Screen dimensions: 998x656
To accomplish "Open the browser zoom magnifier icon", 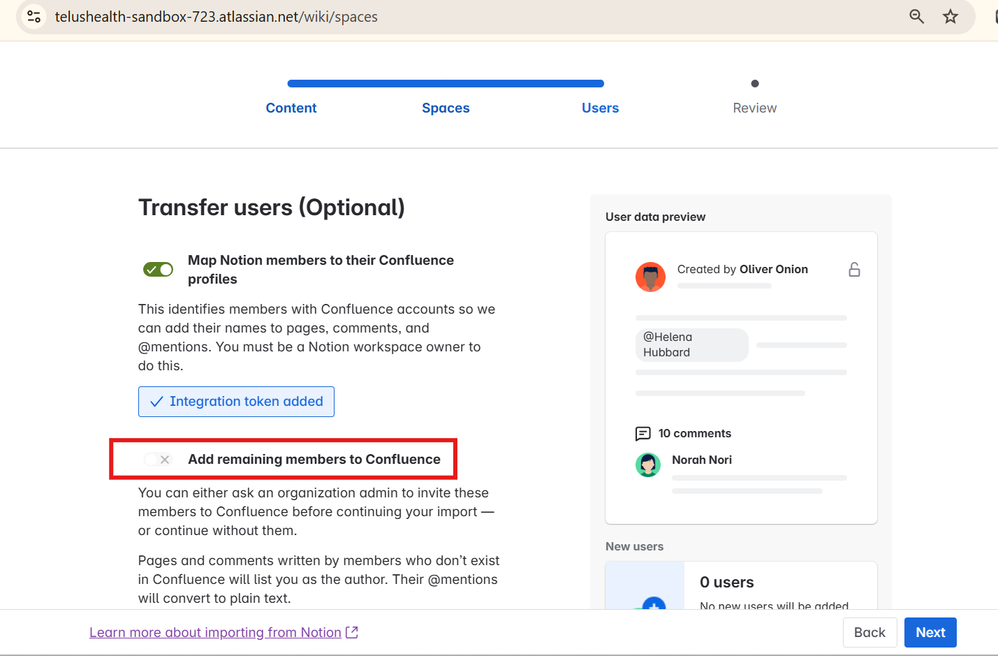I will pos(917,17).
